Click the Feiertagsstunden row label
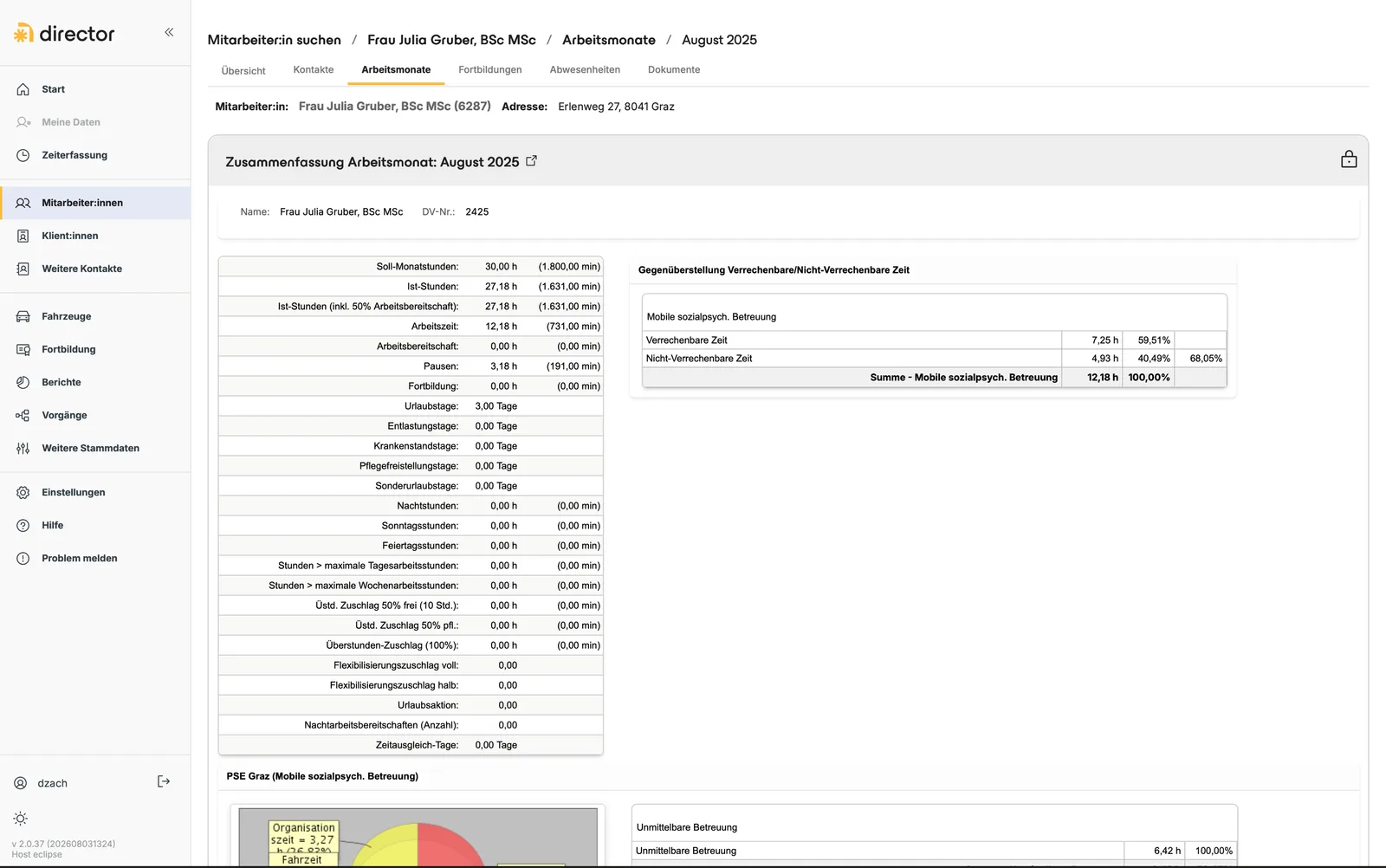Viewport: 1386px width, 868px height. pos(420,546)
